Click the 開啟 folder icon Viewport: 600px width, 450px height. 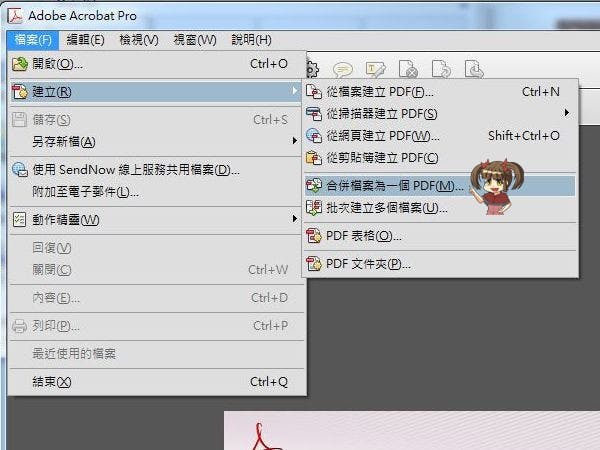pyautogui.click(x=20, y=64)
